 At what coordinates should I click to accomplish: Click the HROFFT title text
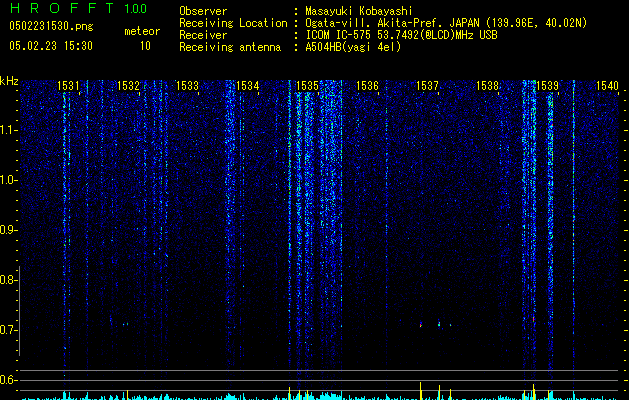[62, 8]
